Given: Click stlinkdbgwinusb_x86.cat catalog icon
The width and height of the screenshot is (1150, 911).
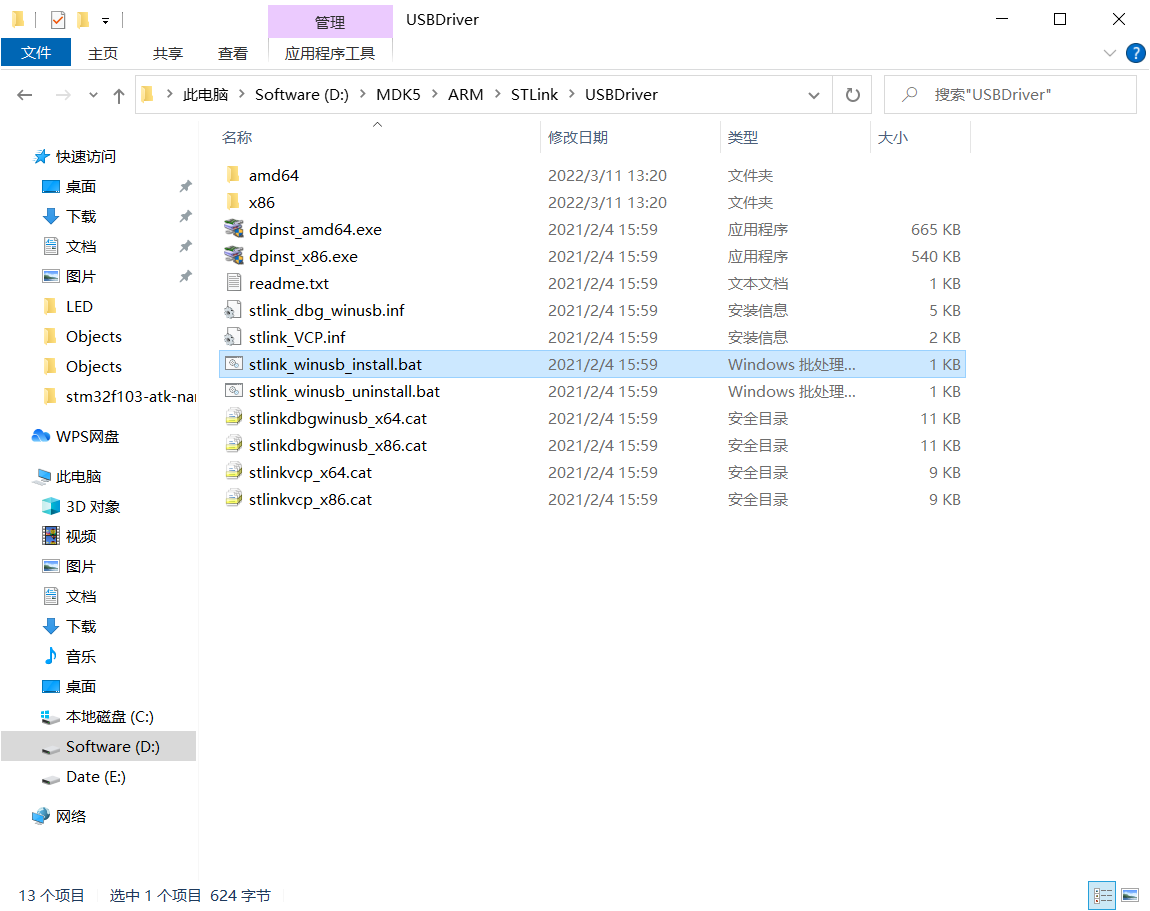Looking at the screenshot, I should coord(233,445).
